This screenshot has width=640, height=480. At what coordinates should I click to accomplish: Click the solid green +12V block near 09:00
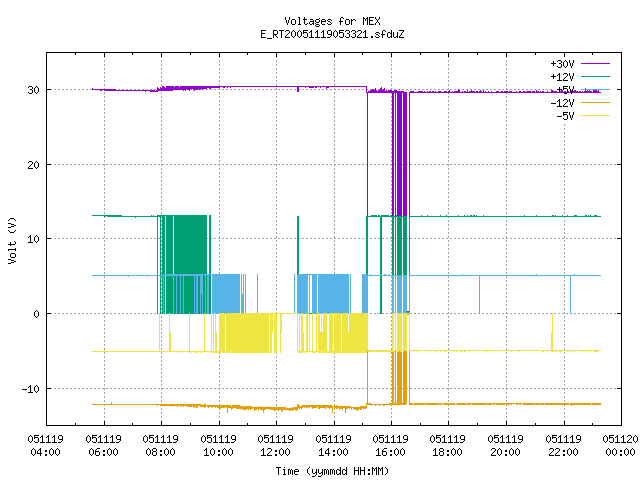[191, 245]
